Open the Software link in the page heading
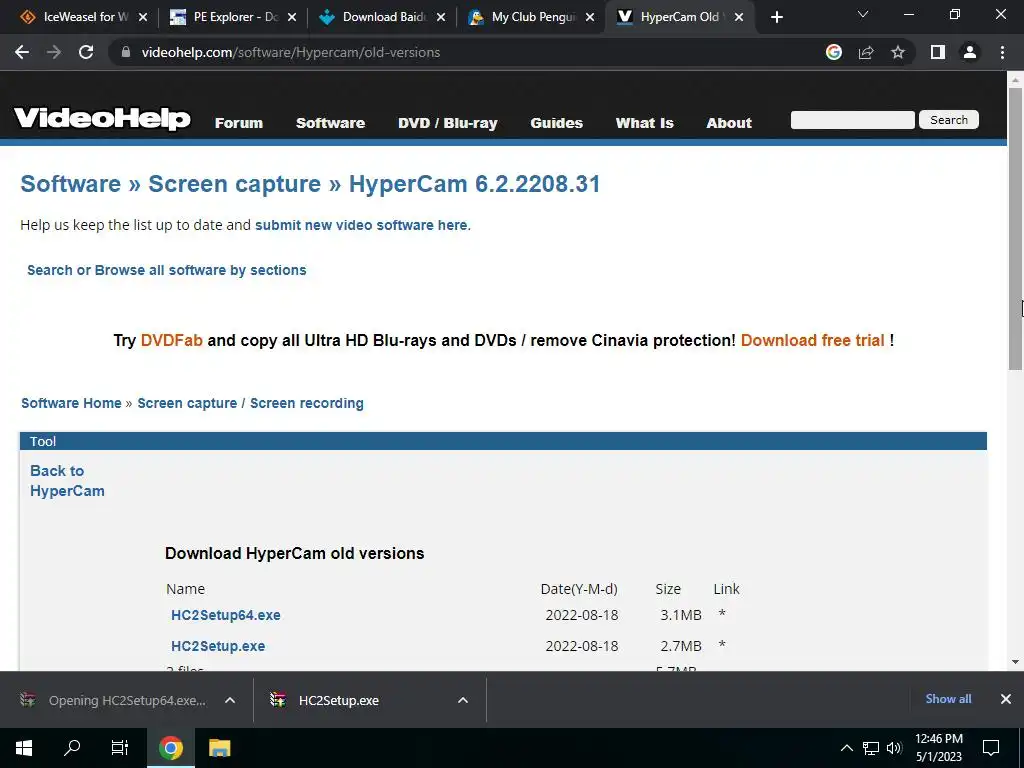The width and height of the screenshot is (1024, 768). pyautogui.click(x=71, y=184)
